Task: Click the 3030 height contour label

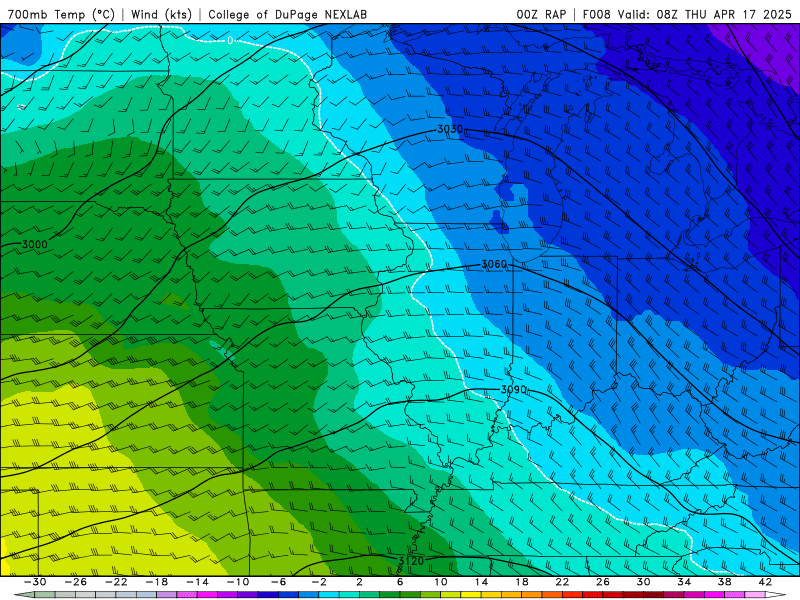Action: coord(450,129)
